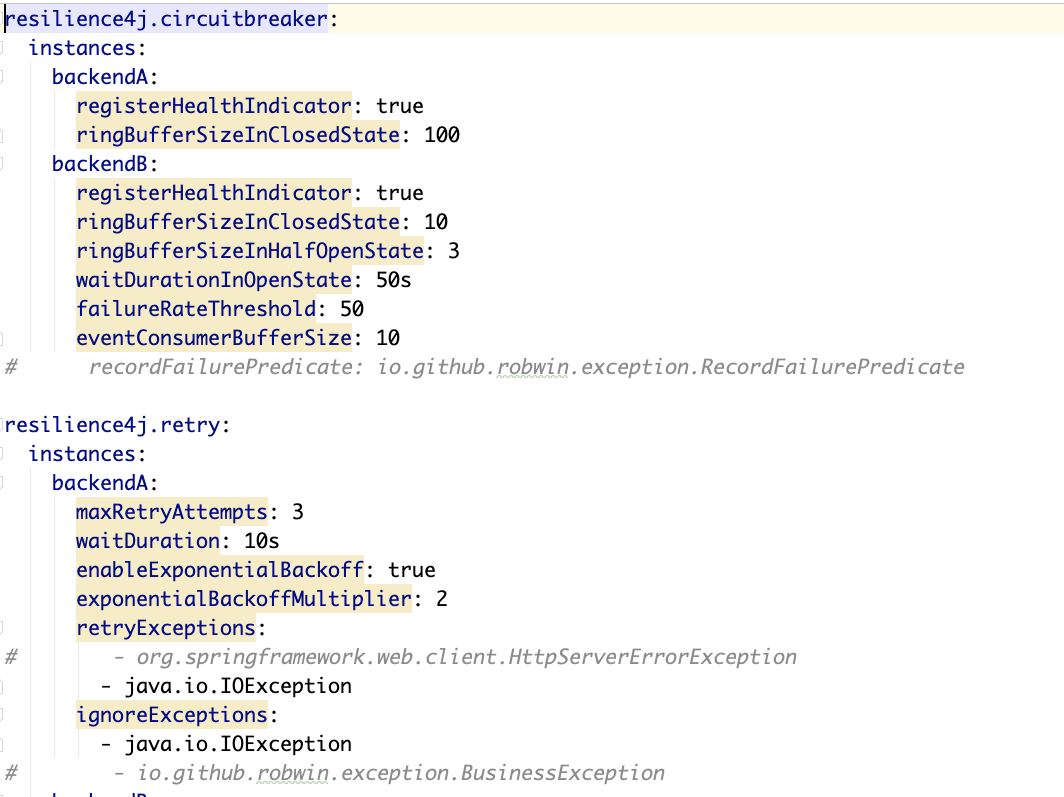Click the ignoreExceptions key

(170, 714)
